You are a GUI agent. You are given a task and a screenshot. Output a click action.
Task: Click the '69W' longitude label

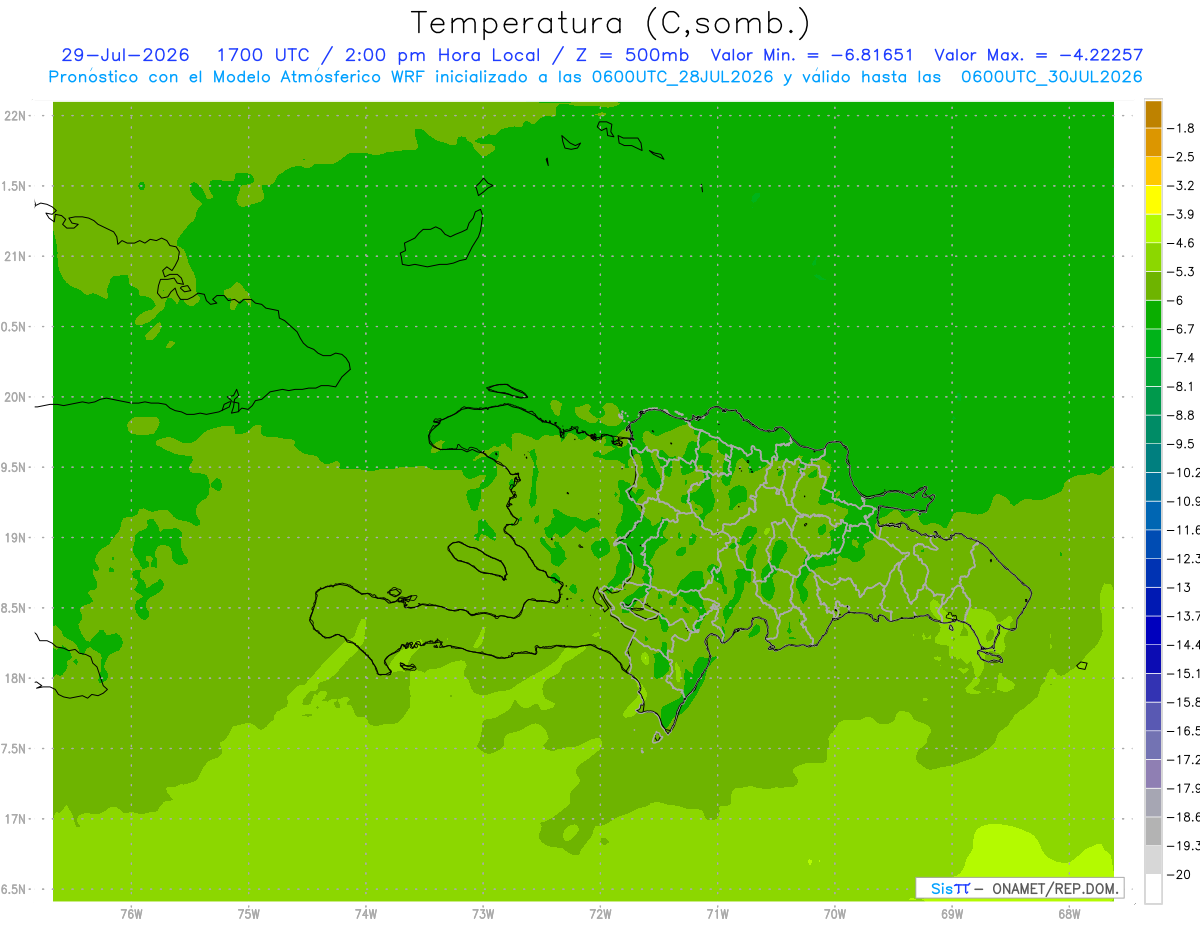tap(952, 914)
